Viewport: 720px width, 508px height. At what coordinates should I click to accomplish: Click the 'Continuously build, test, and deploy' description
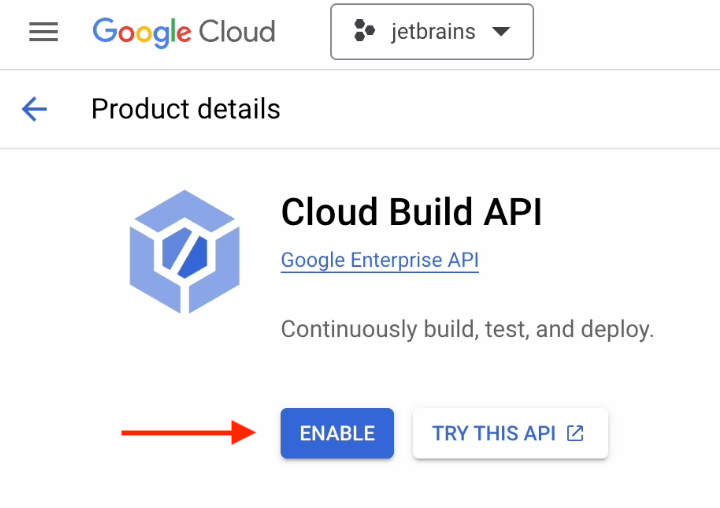click(467, 329)
